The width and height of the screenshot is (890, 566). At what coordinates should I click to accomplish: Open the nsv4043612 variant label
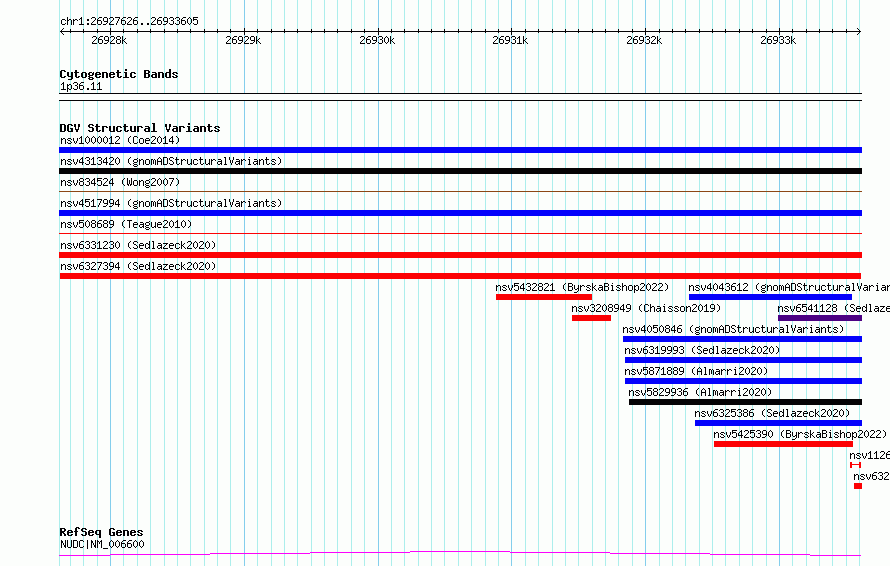(x=789, y=287)
